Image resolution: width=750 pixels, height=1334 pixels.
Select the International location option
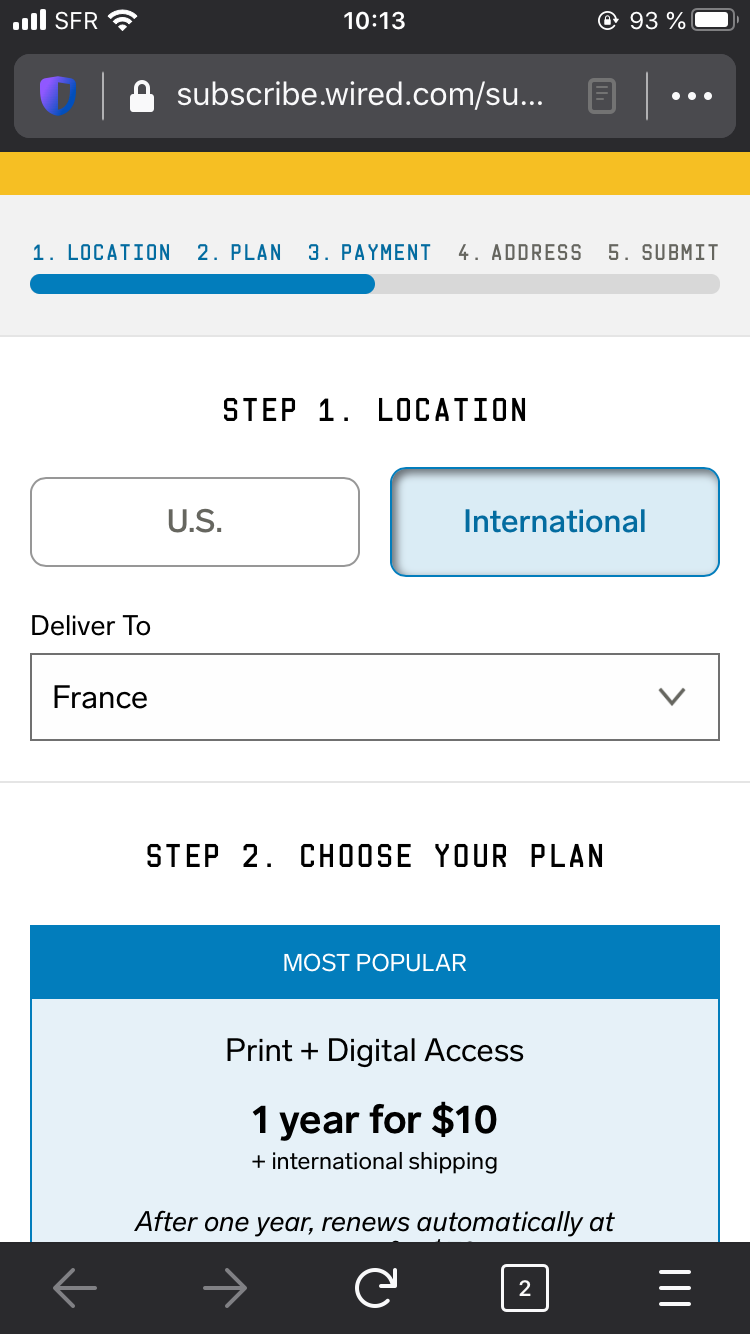tap(555, 522)
